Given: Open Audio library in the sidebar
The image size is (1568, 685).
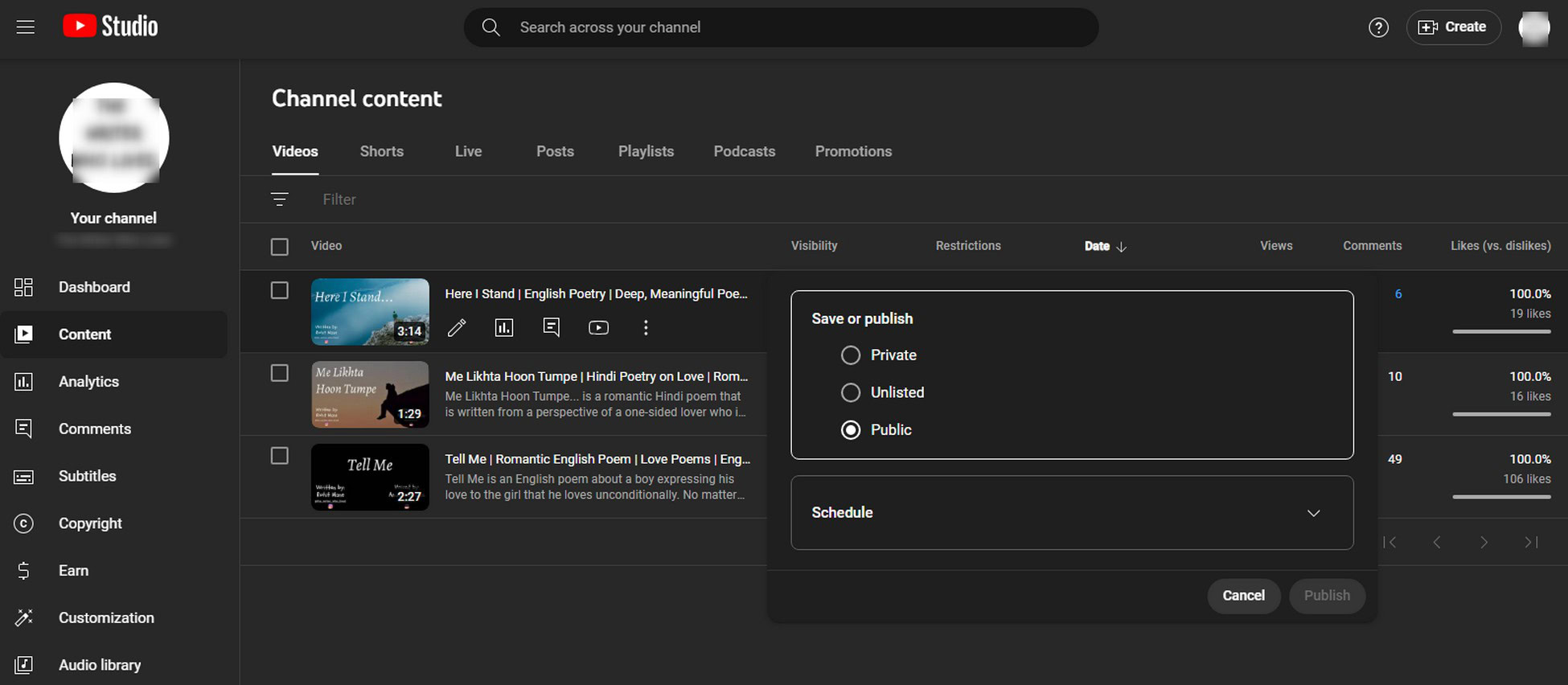Looking at the screenshot, I should coord(113,665).
